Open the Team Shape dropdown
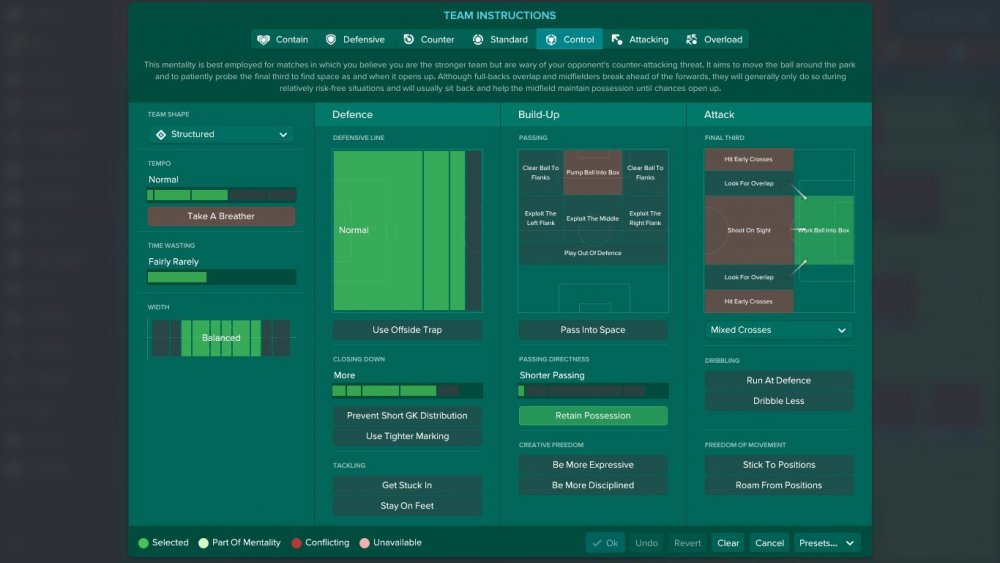The width and height of the screenshot is (1000, 563). tap(221, 135)
